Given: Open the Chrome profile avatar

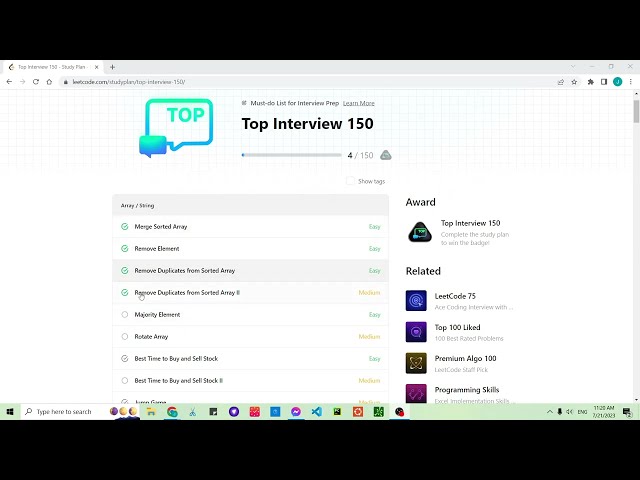Looking at the screenshot, I should [x=618, y=82].
